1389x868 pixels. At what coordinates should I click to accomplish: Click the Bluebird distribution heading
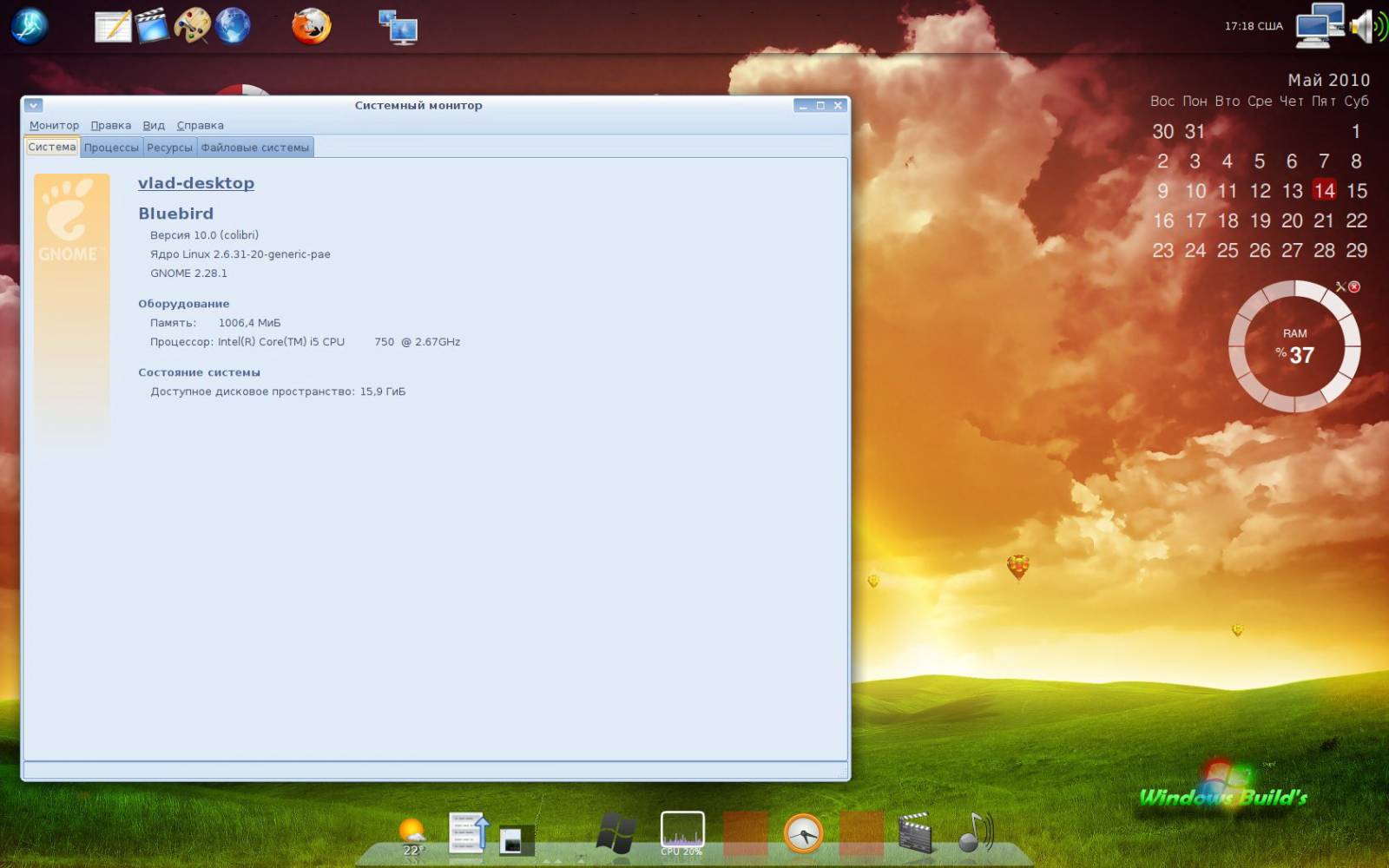175,214
